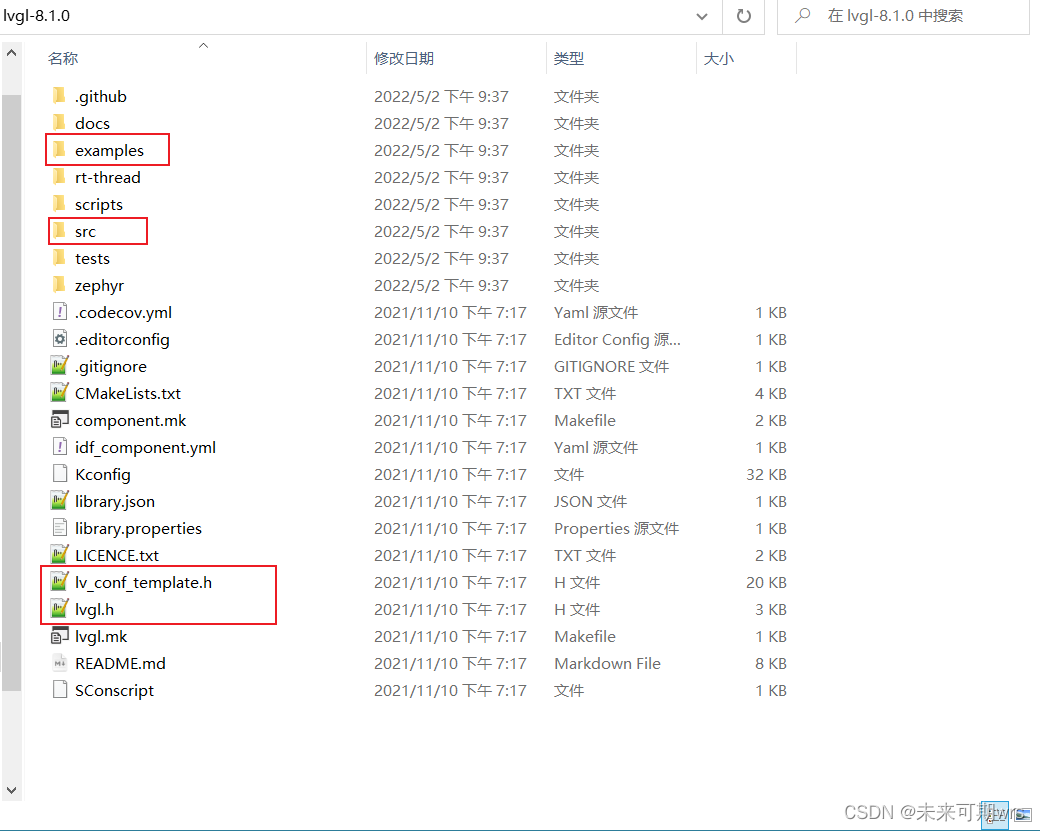Click the Editor Config type cell
1040x831 pixels.
tap(618, 340)
